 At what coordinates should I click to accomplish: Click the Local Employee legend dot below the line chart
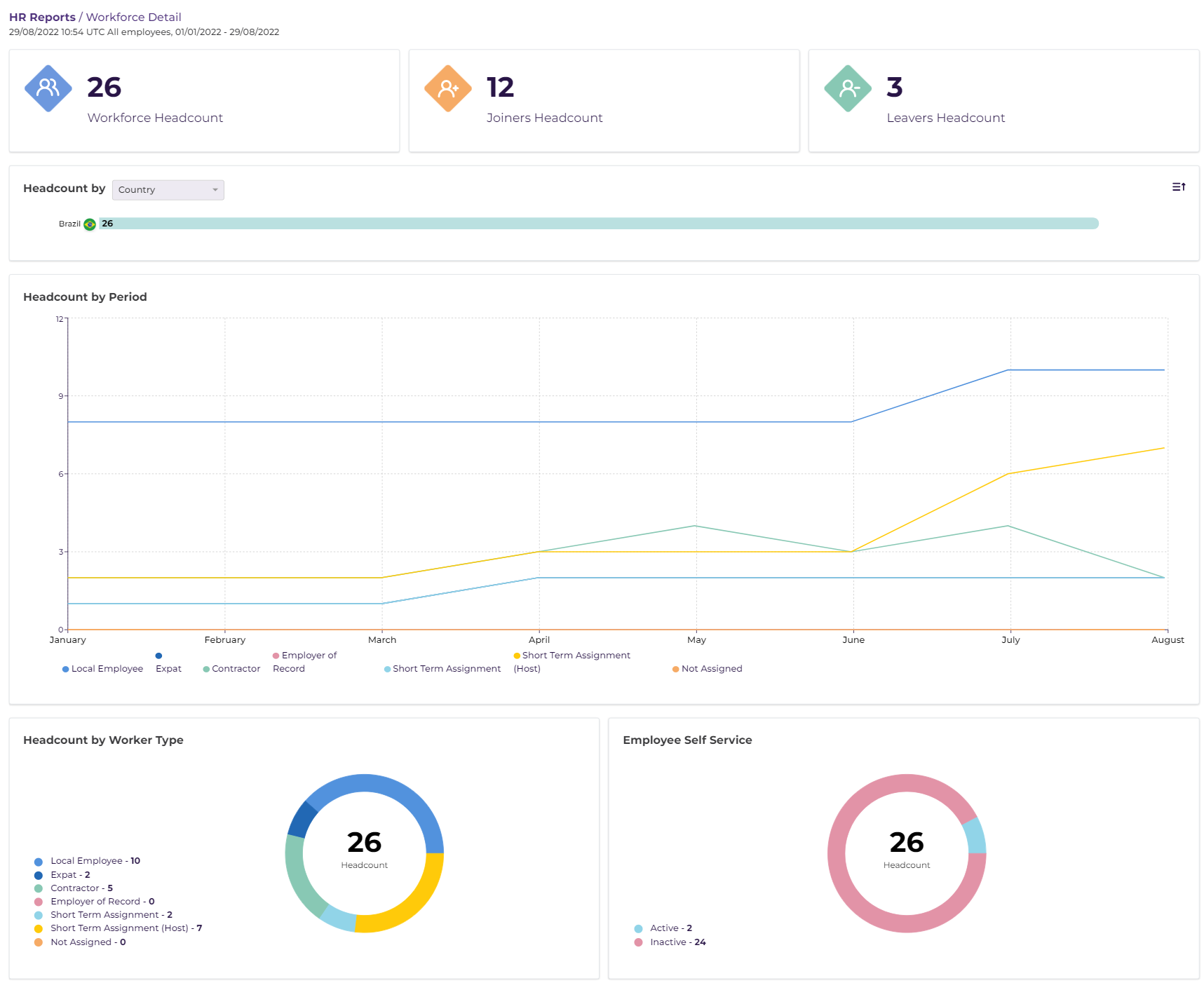65,668
